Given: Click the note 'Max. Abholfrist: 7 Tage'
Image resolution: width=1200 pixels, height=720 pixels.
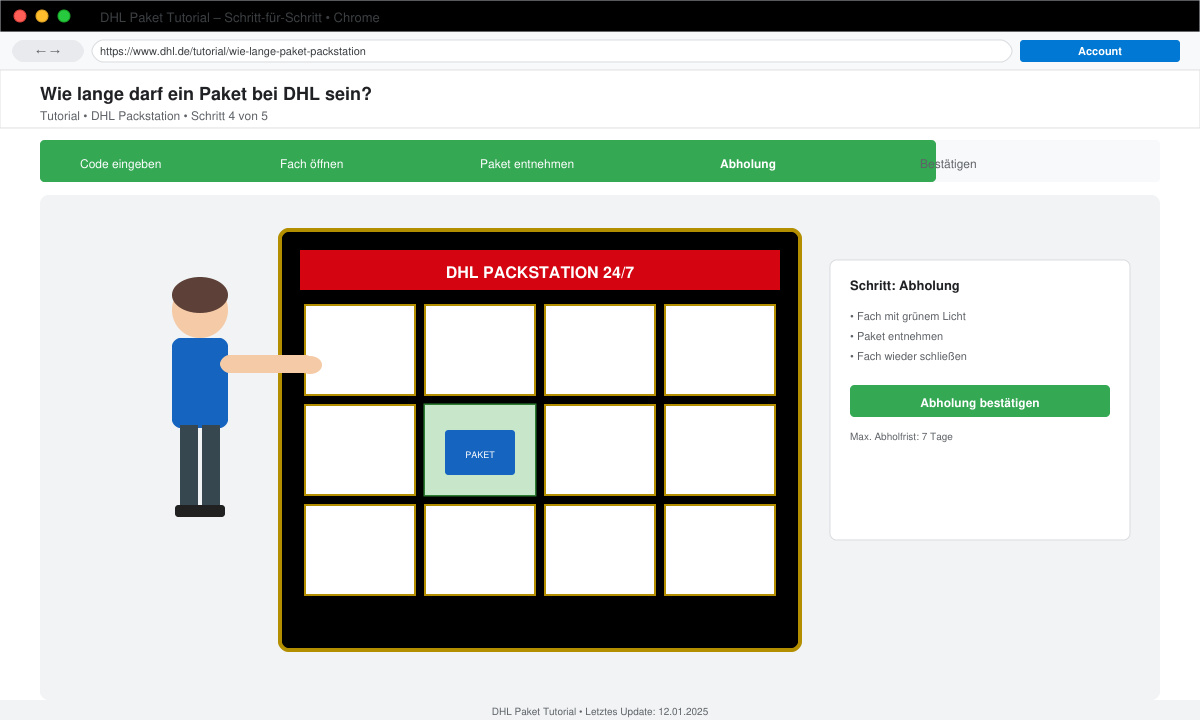Looking at the screenshot, I should tap(901, 436).
